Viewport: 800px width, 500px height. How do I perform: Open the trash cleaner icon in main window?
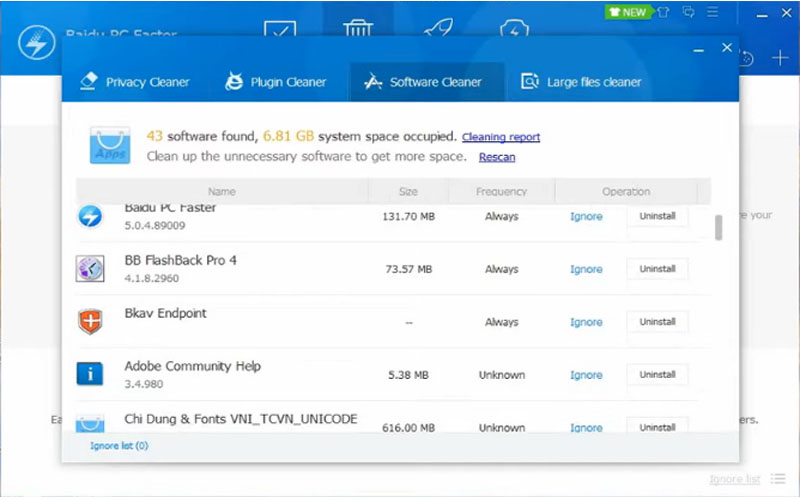pyautogui.click(x=358, y=28)
